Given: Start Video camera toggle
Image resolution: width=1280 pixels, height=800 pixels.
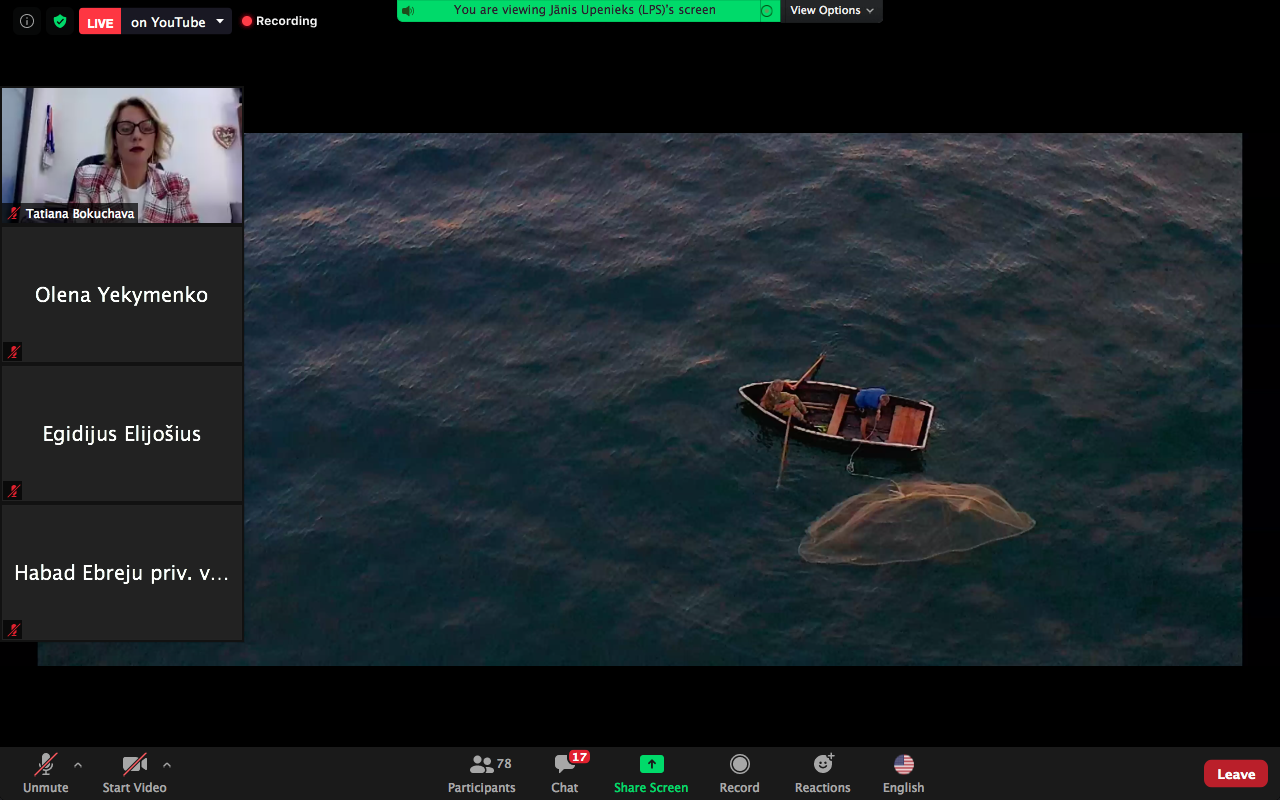Looking at the screenshot, I should 134,773.
